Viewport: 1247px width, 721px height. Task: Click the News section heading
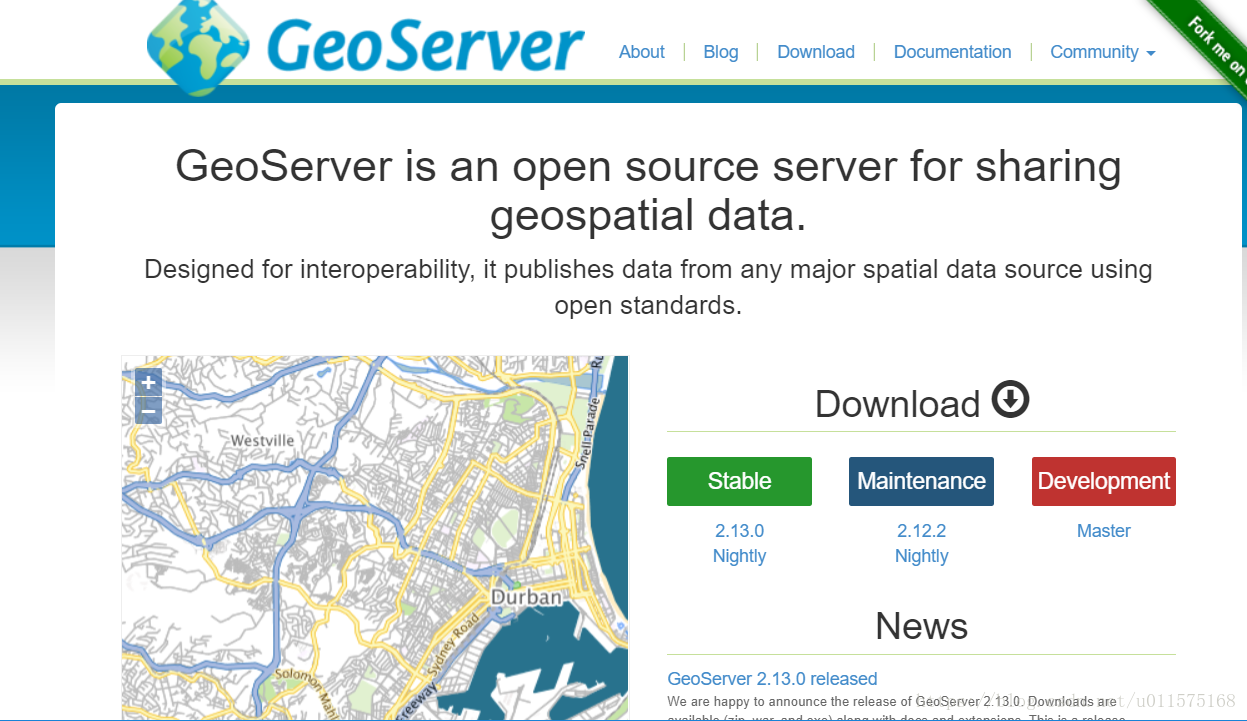pyautogui.click(x=921, y=626)
